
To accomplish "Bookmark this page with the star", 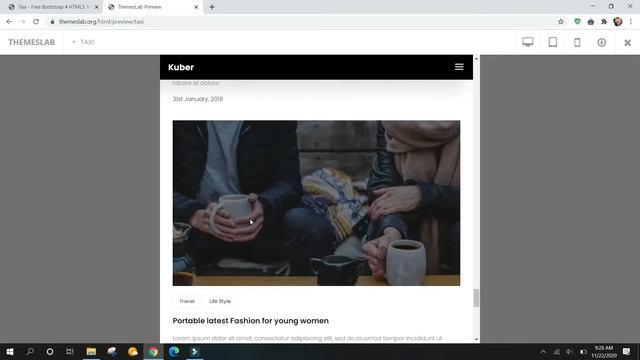I will (560, 22).
